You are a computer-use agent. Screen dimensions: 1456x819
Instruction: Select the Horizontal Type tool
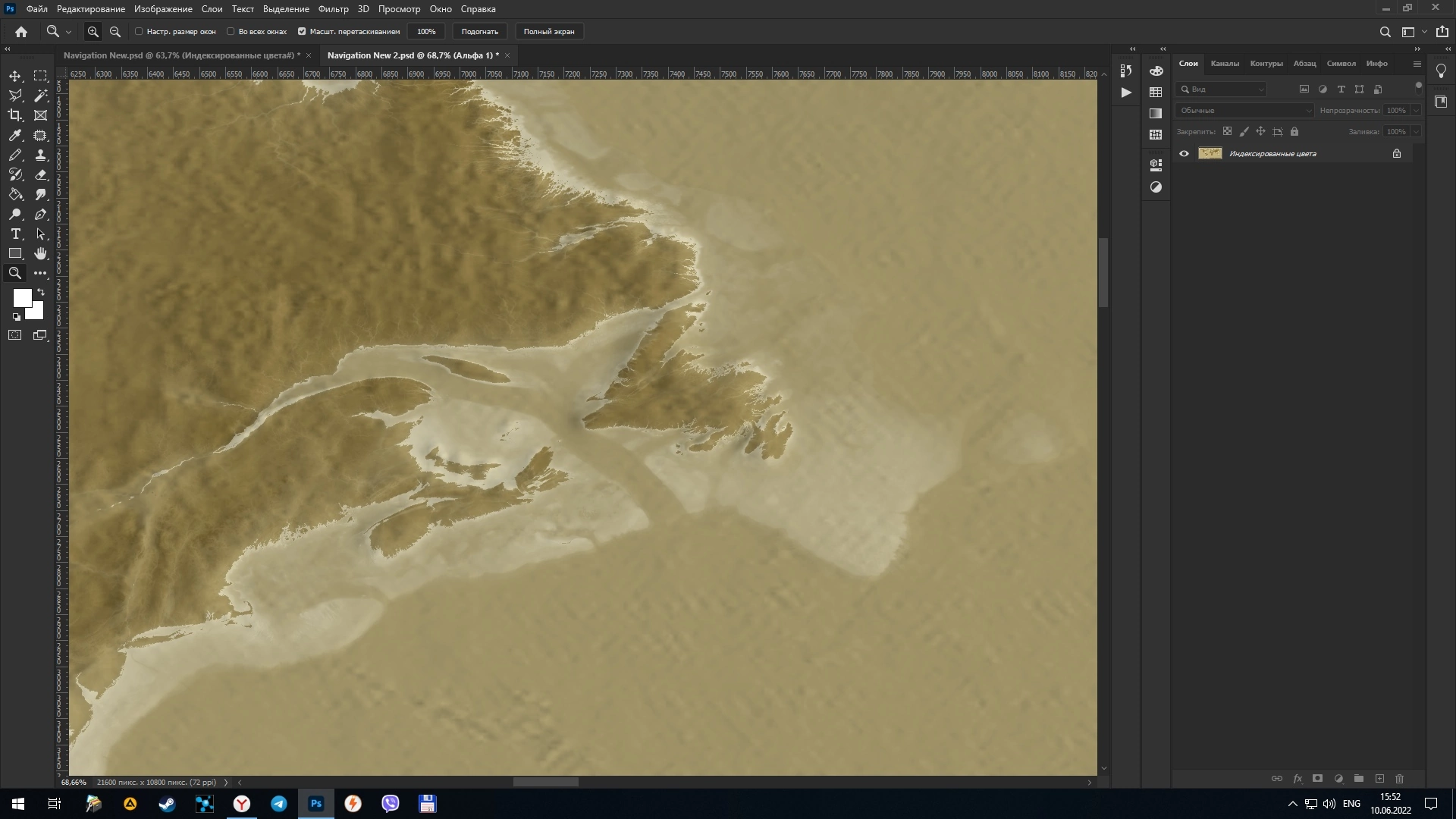coord(15,234)
